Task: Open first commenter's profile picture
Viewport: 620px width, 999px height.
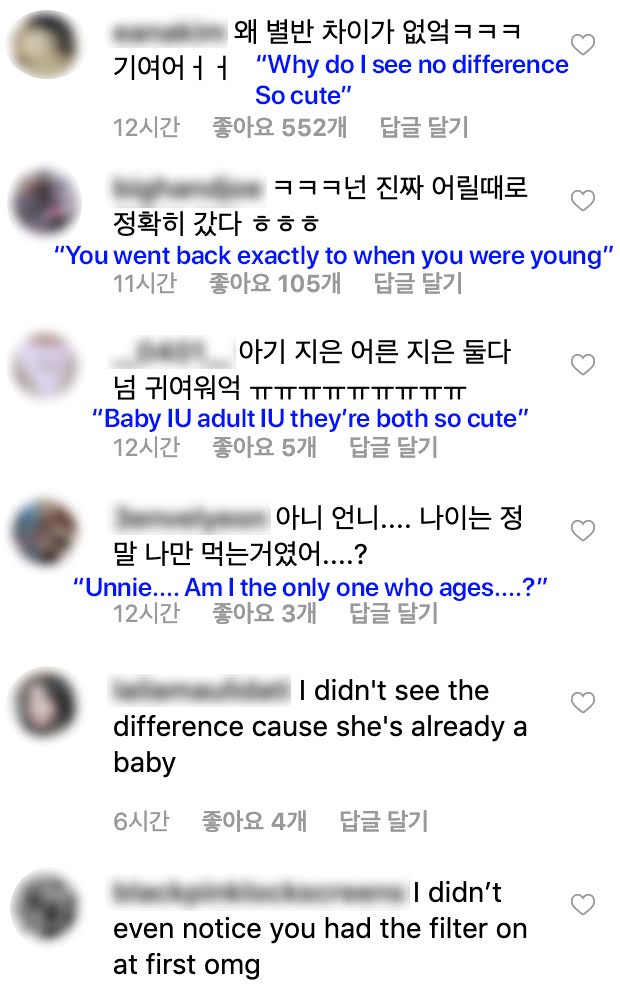Action: [45, 45]
